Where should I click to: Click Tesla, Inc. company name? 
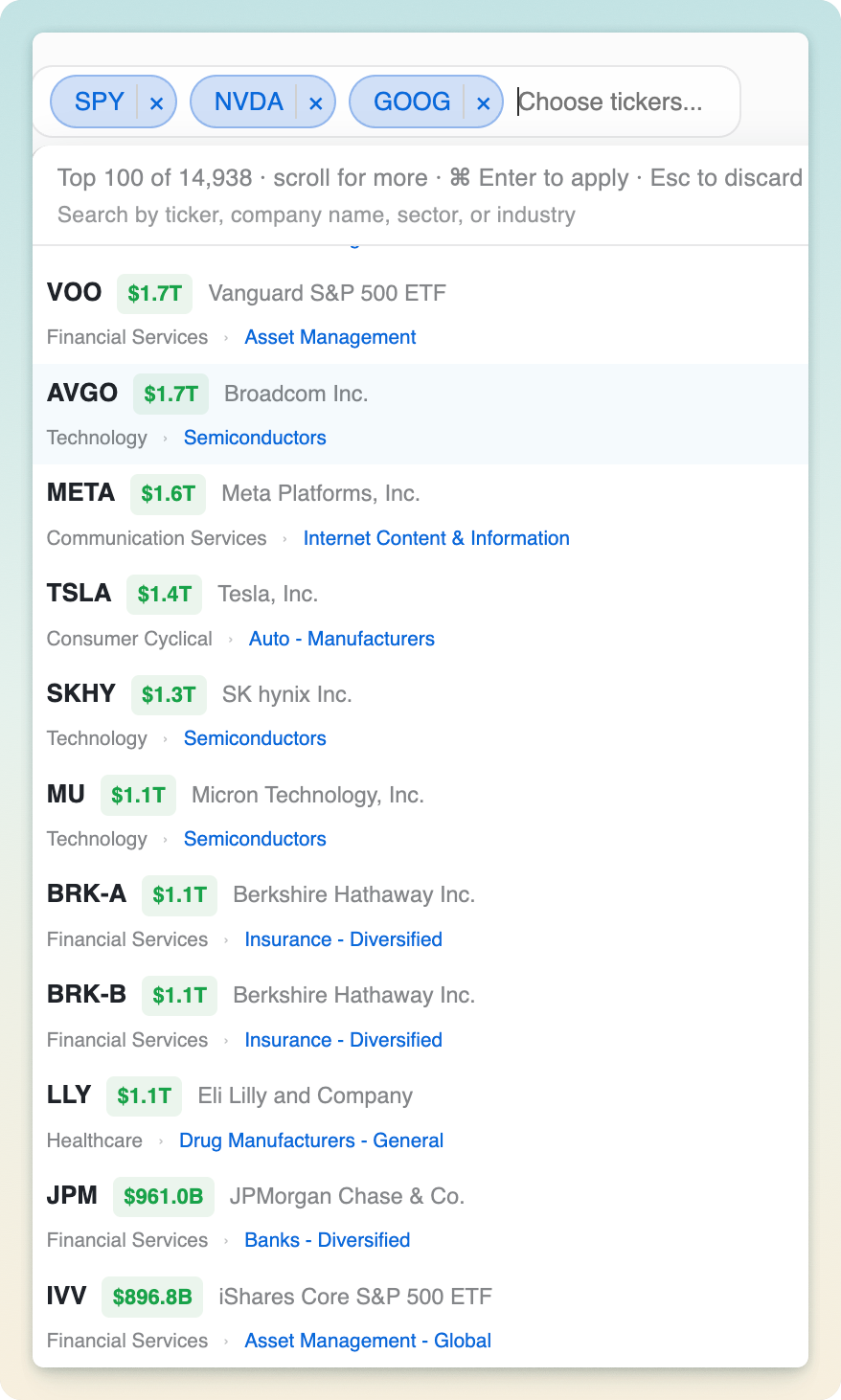[268, 594]
